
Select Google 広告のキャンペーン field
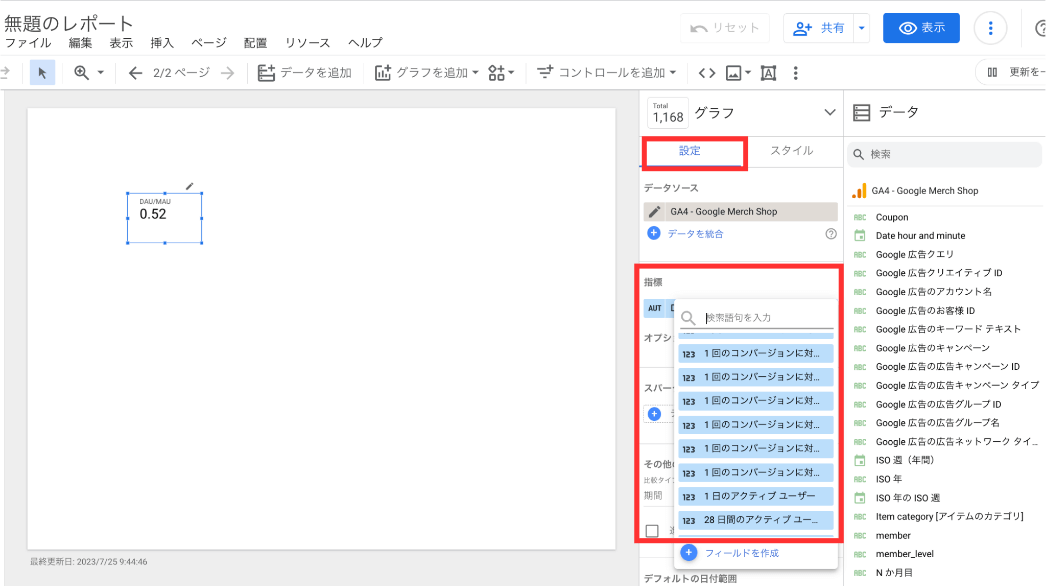point(933,348)
